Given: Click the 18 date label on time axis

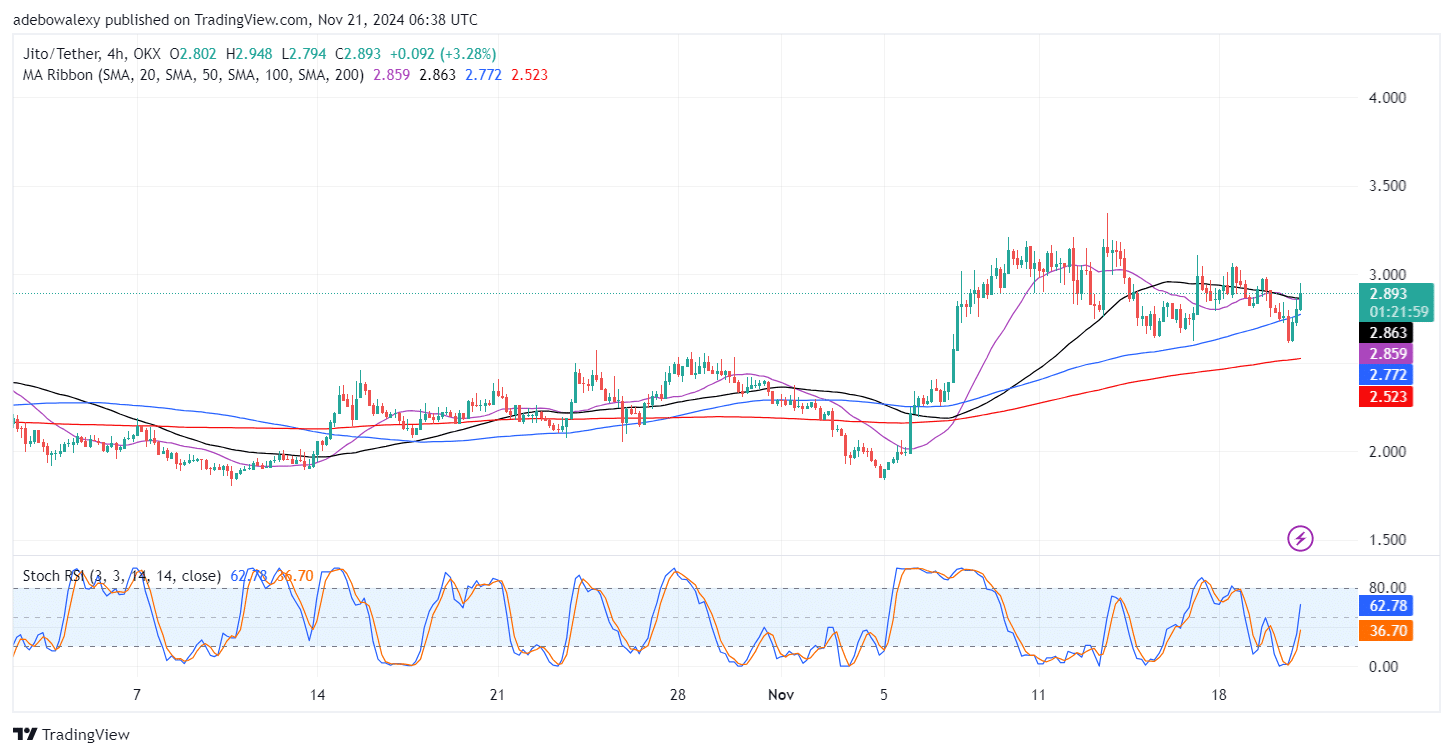Looking at the screenshot, I should pos(1218,694).
